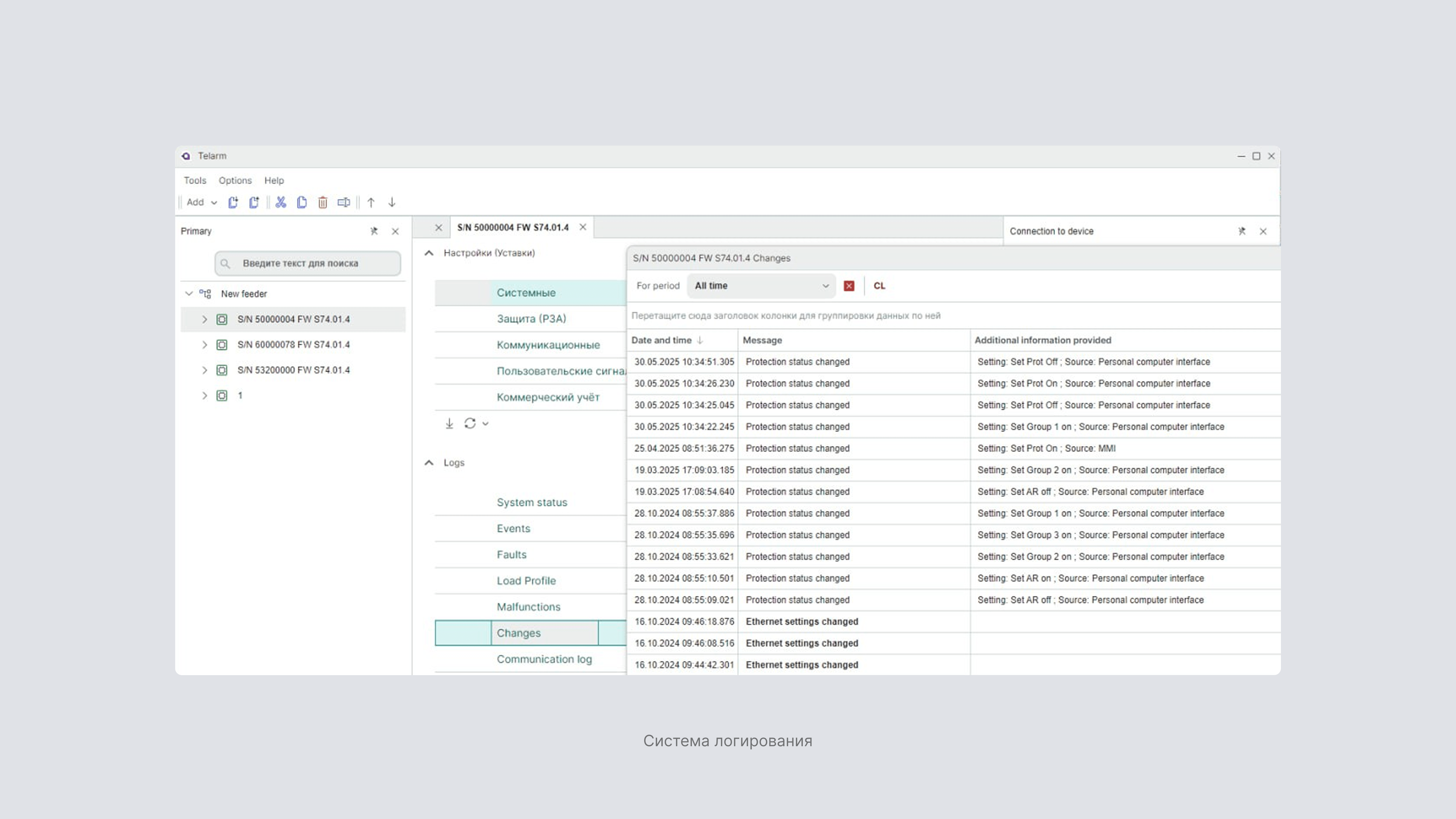Click the Rename icon in toolbar
Viewport: 1456px width, 819px height.
click(343, 202)
